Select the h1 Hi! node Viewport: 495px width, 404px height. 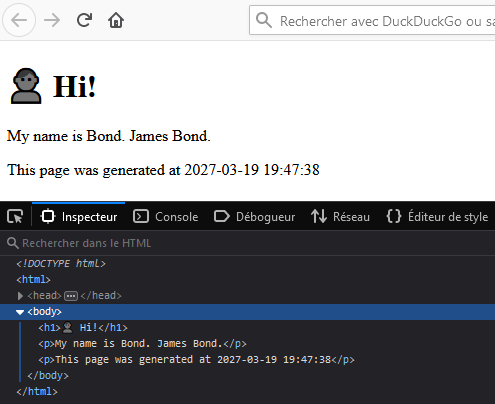pyautogui.click(x=83, y=328)
